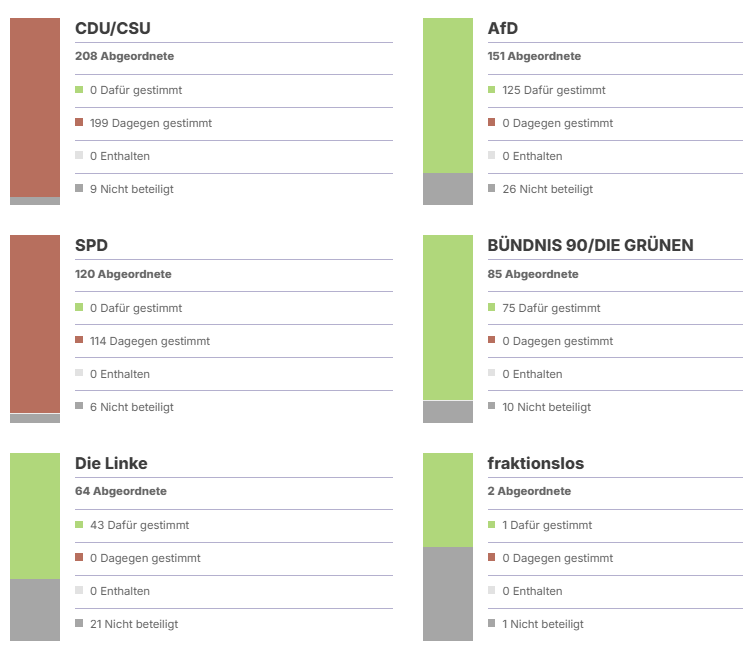Click red swatch beside '114 Dagegen gestimmt'
The width and height of the screenshot is (743, 663).
point(79,341)
